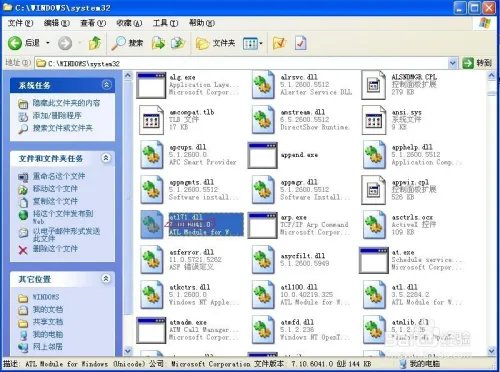Open the Favorites (收藏) menu
Viewport: 500px width, 372px height.
point(129,23)
